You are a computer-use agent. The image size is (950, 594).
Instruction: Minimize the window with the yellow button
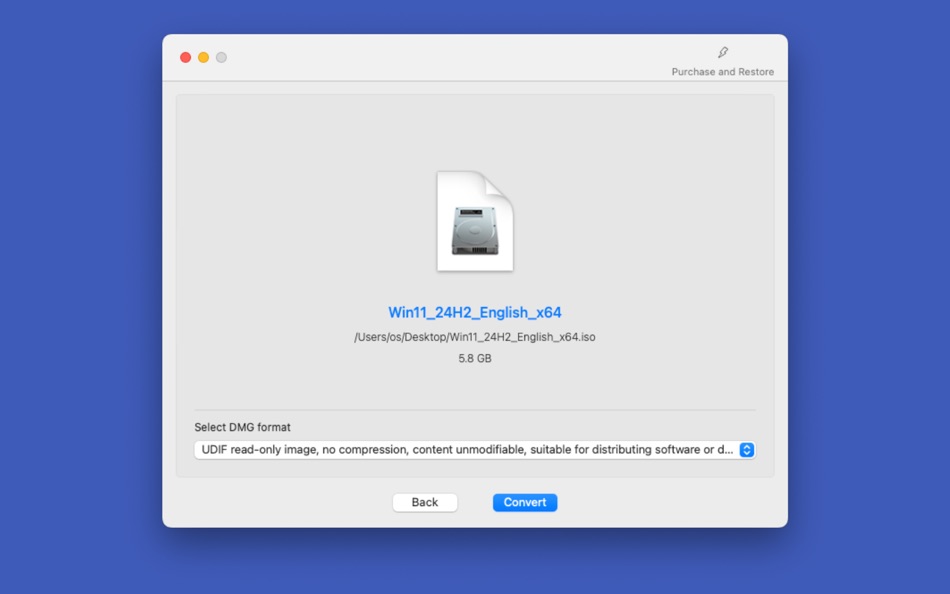(x=204, y=57)
